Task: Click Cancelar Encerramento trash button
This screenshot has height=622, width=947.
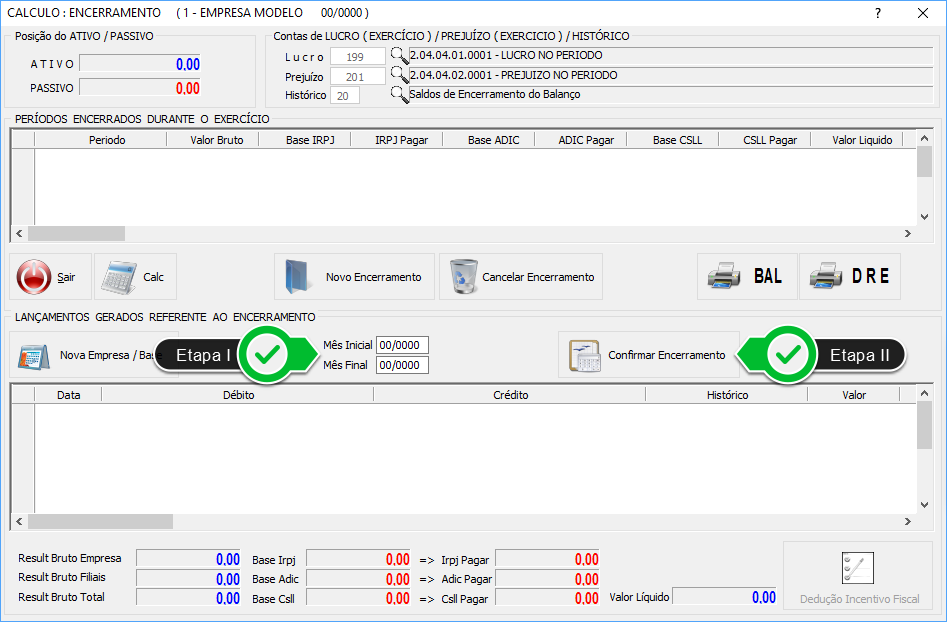Action: (520, 277)
